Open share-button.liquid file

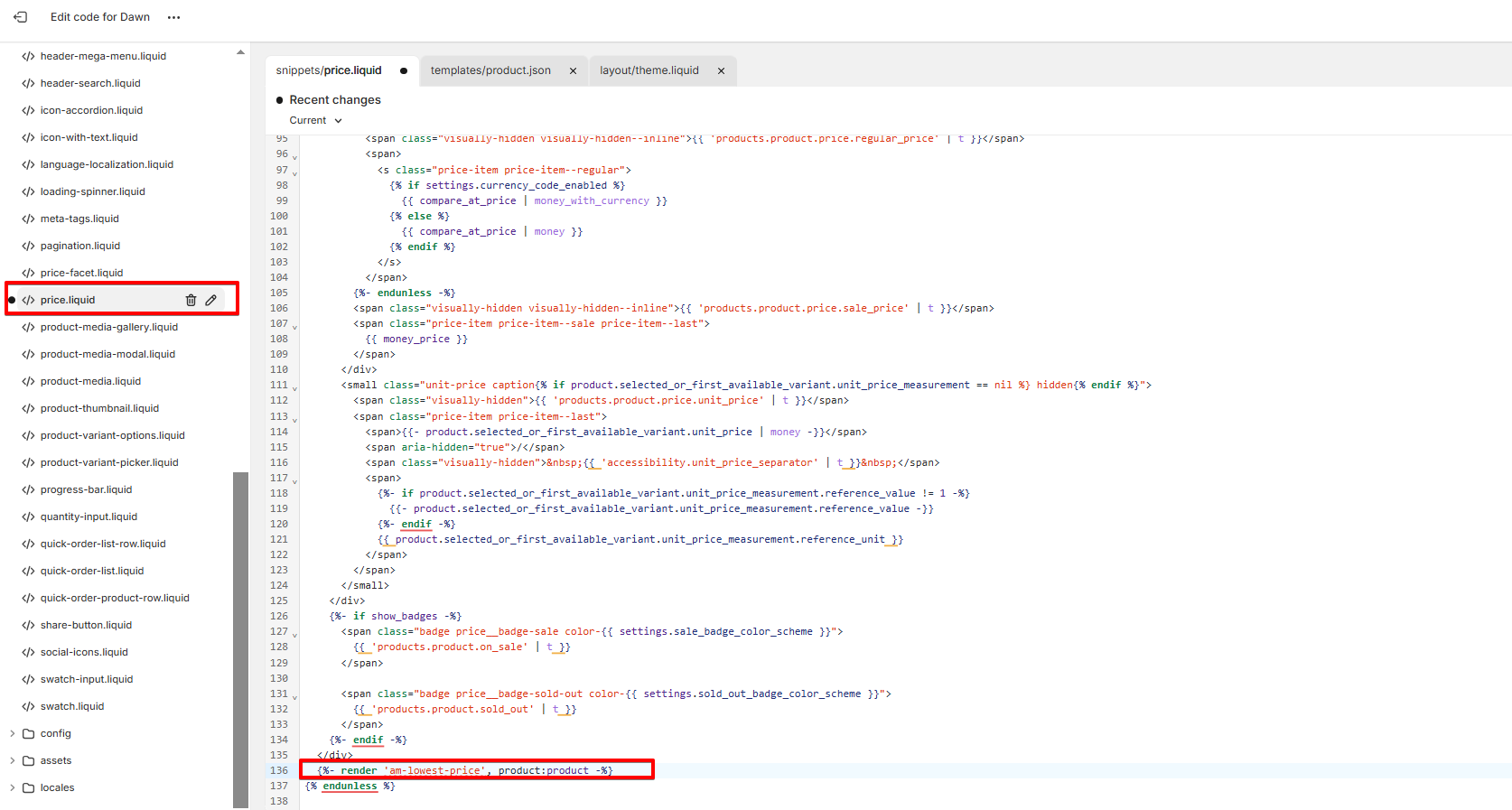[x=86, y=625]
